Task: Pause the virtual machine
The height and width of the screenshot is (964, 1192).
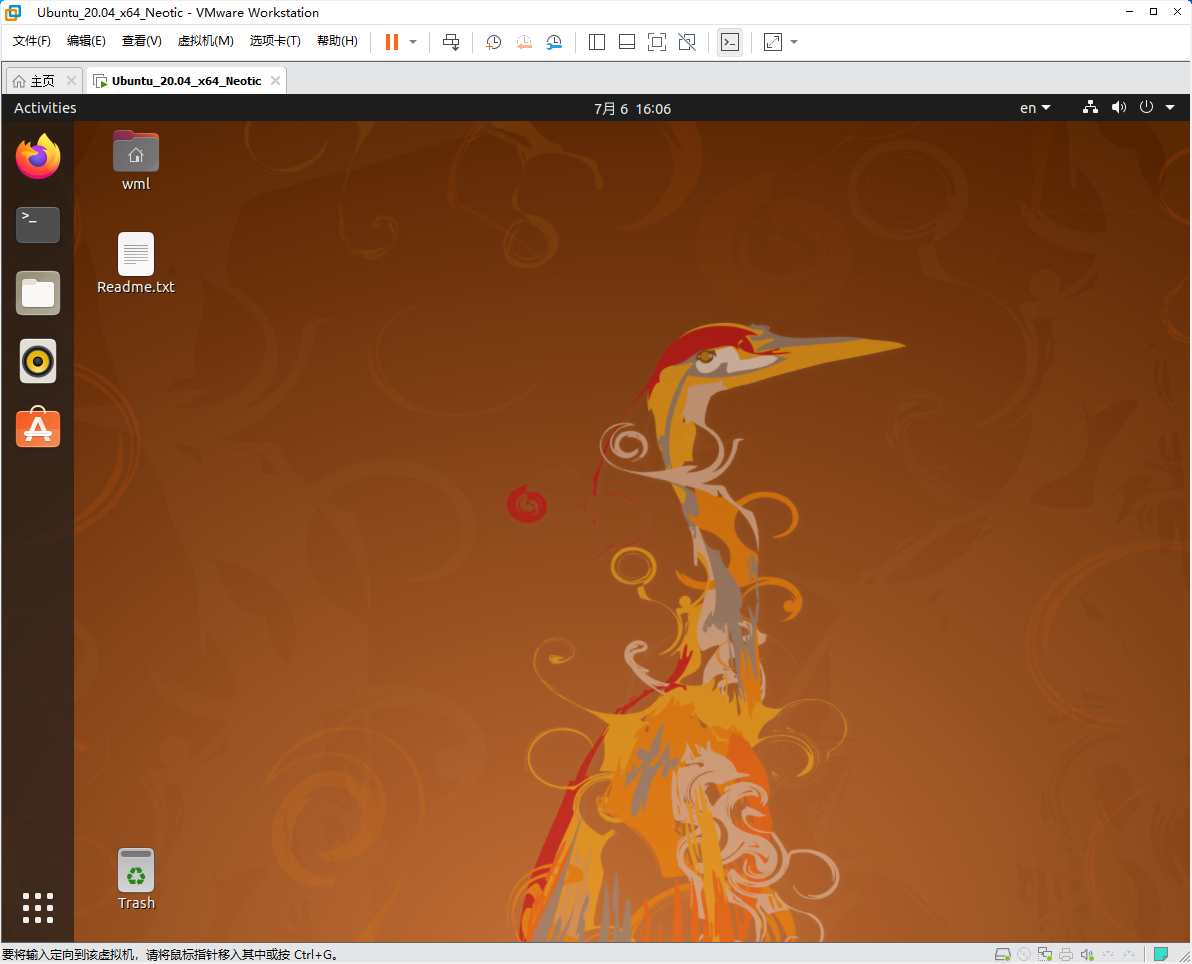Action: tap(392, 42)
